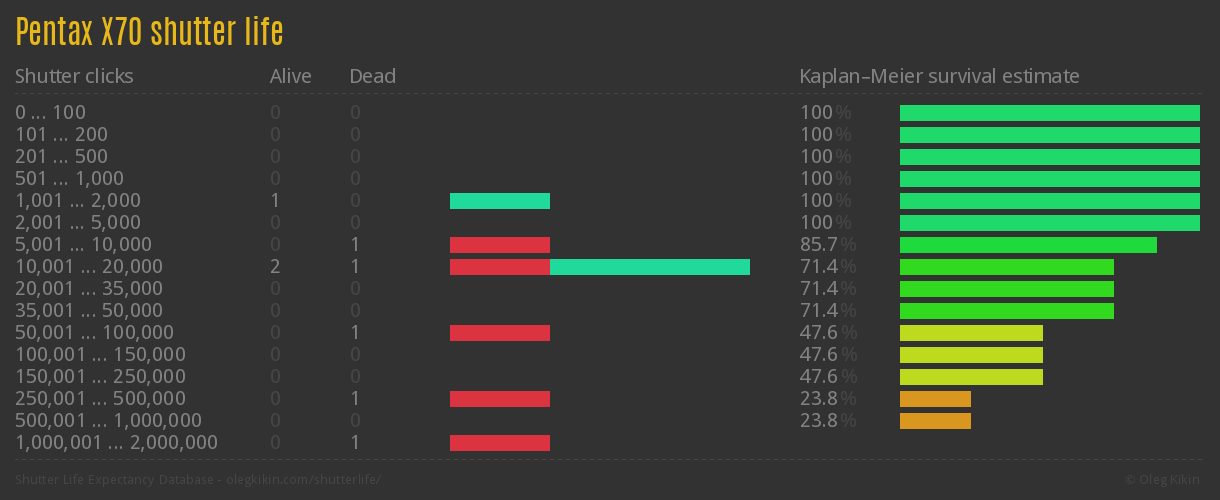Click the survival bar in the 0 … 100 row
This screenshot has width=1220, height=500.
click(x=1049, y=113)
